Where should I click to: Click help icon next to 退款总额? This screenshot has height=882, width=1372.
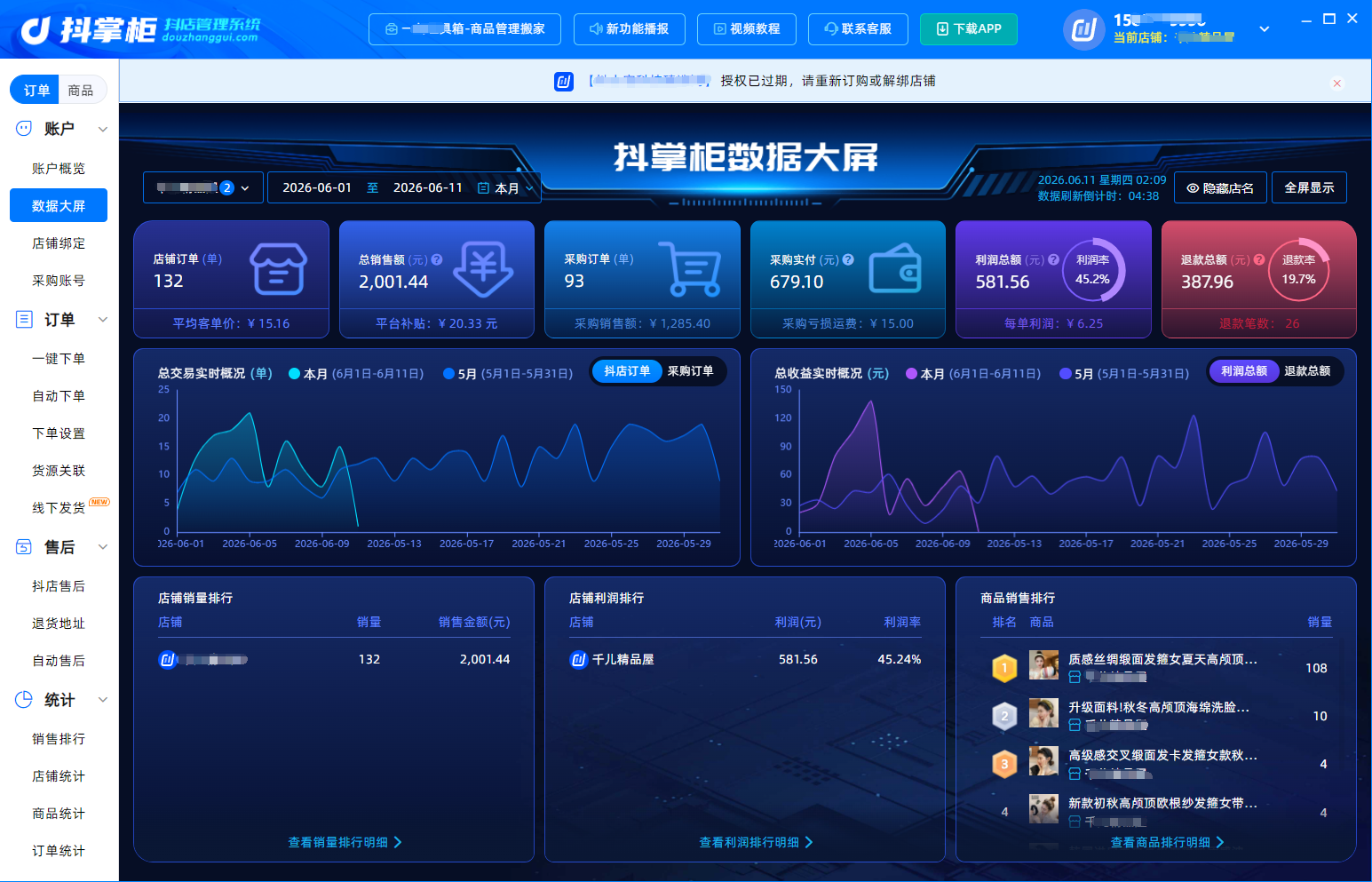(1259, 260)
